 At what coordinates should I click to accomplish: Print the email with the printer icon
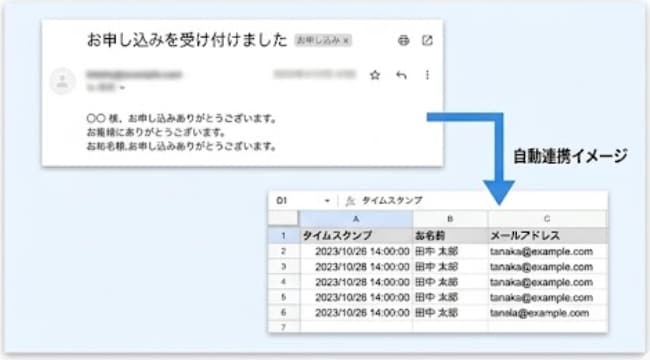403,40
